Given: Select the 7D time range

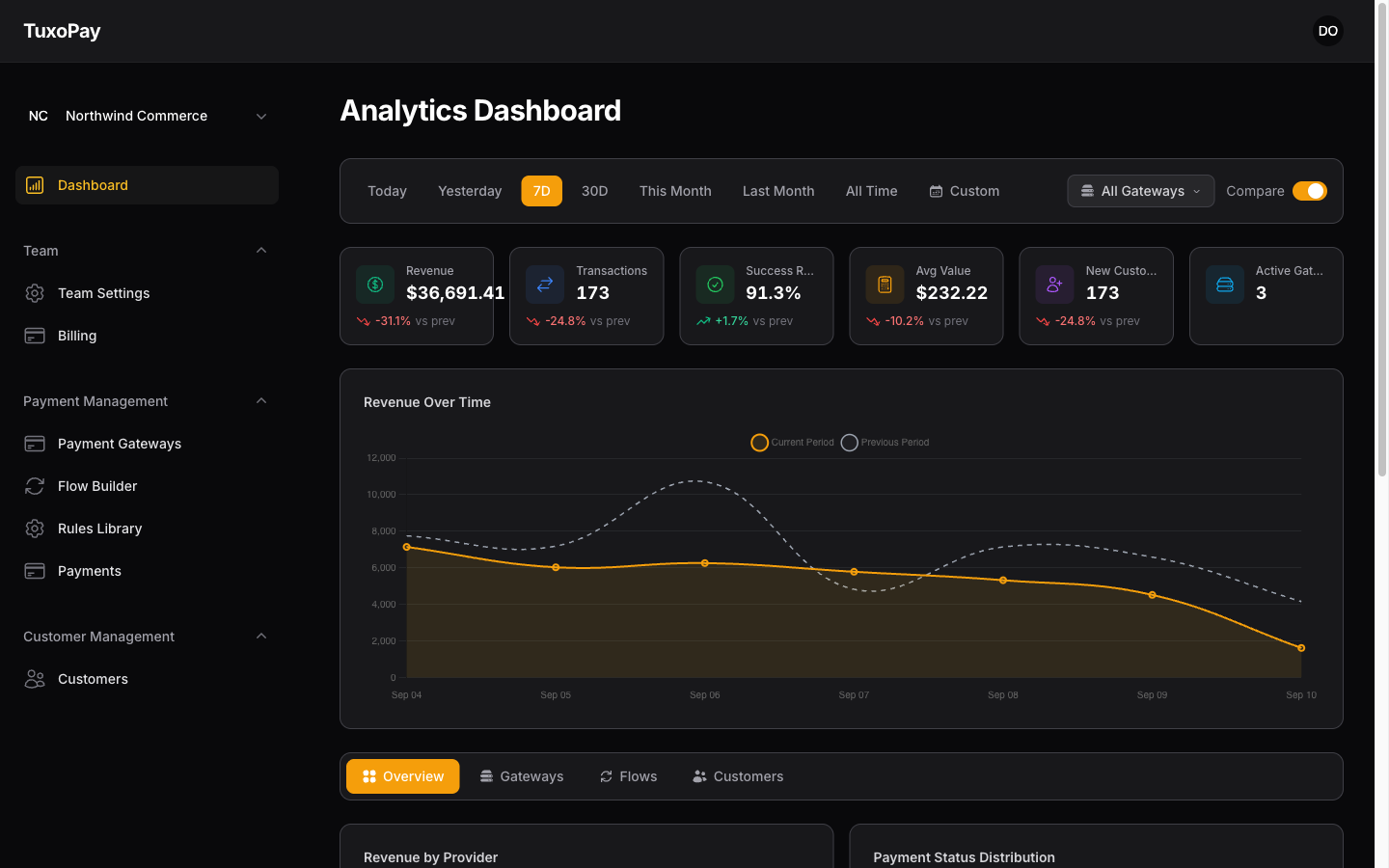Looking at the screenshot, I should (x=542, y=191).
